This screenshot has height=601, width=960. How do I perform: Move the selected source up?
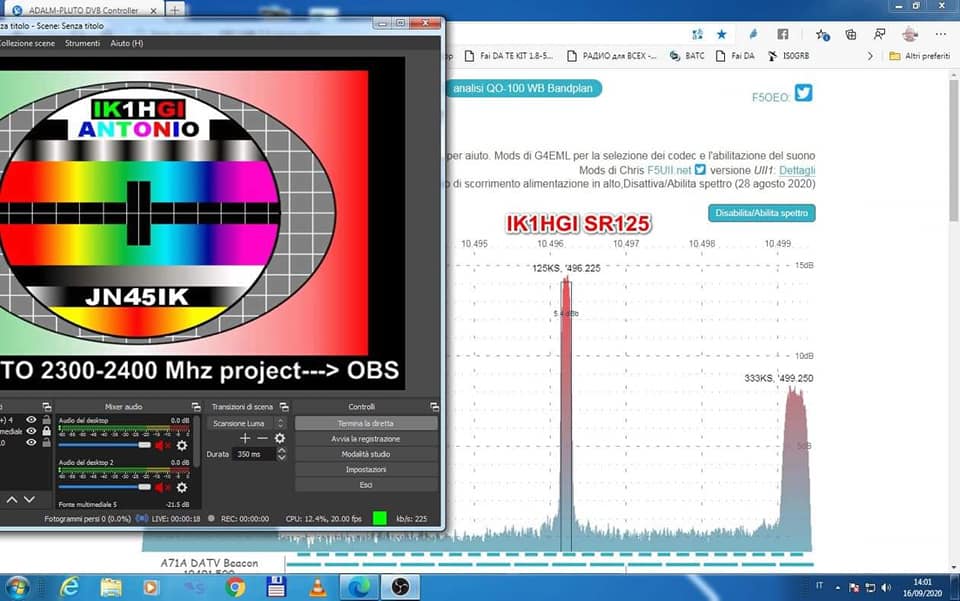coord(12,499)
